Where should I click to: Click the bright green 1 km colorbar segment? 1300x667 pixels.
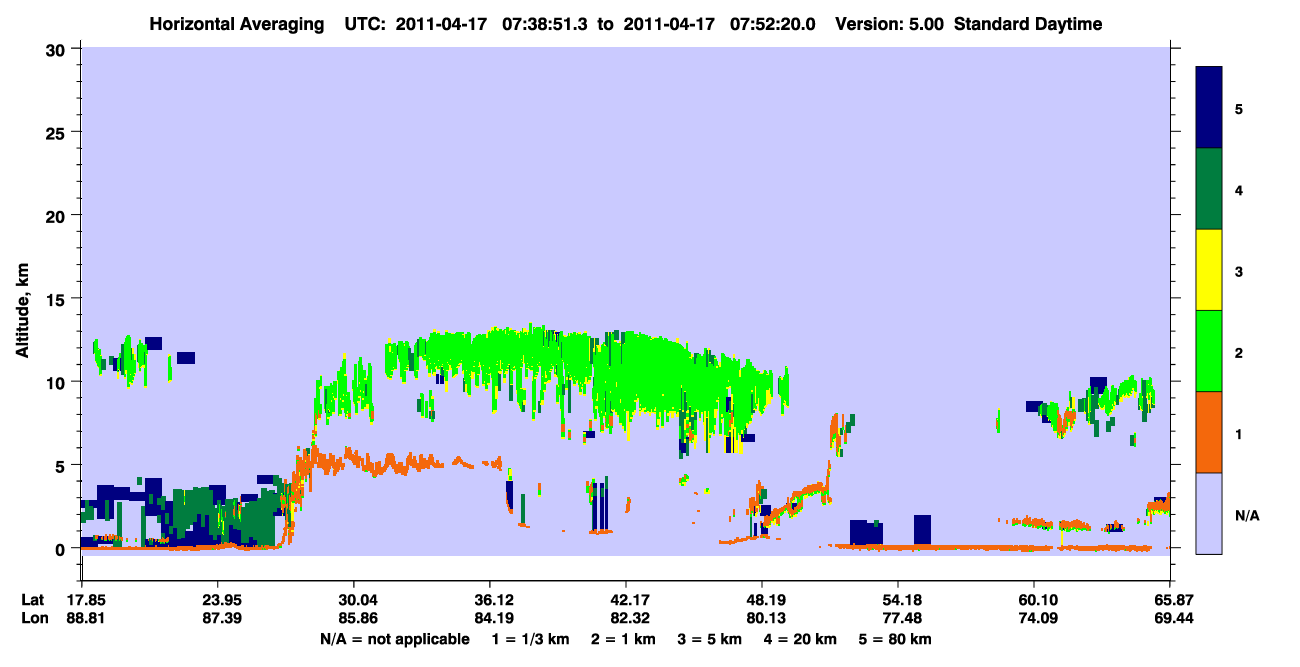[1209, 351]
